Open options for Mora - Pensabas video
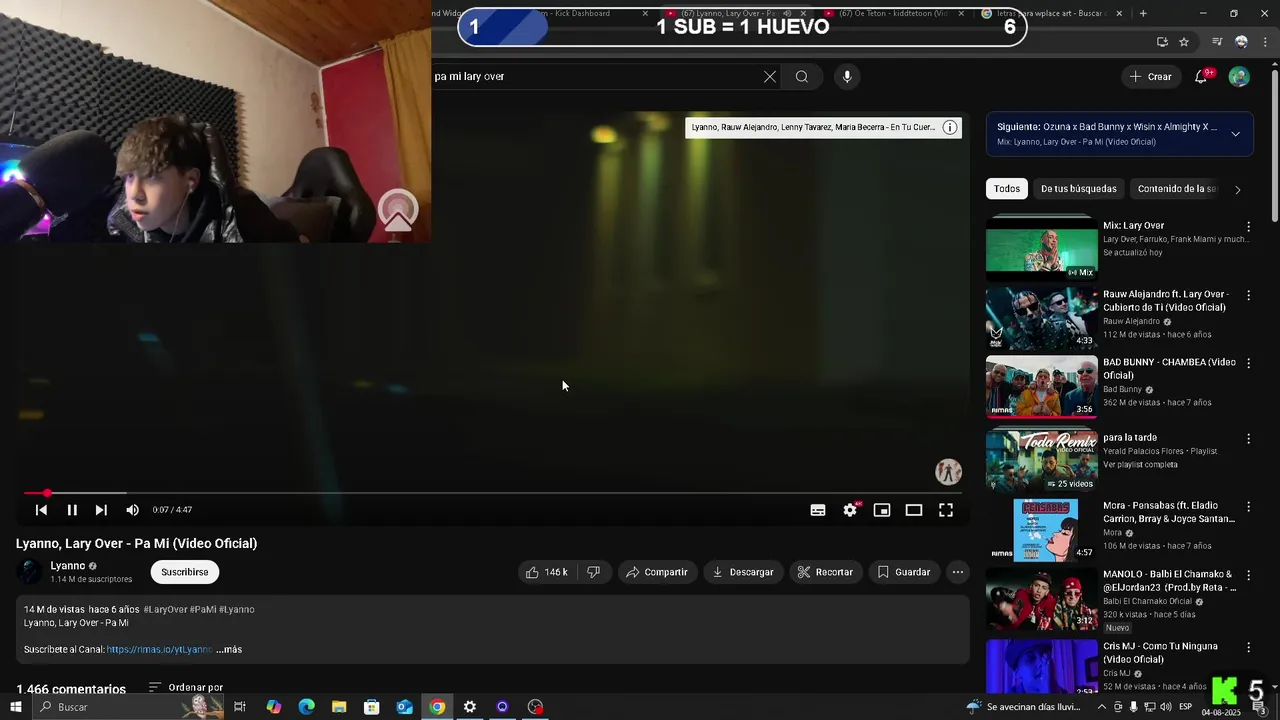 (1248, 507)
